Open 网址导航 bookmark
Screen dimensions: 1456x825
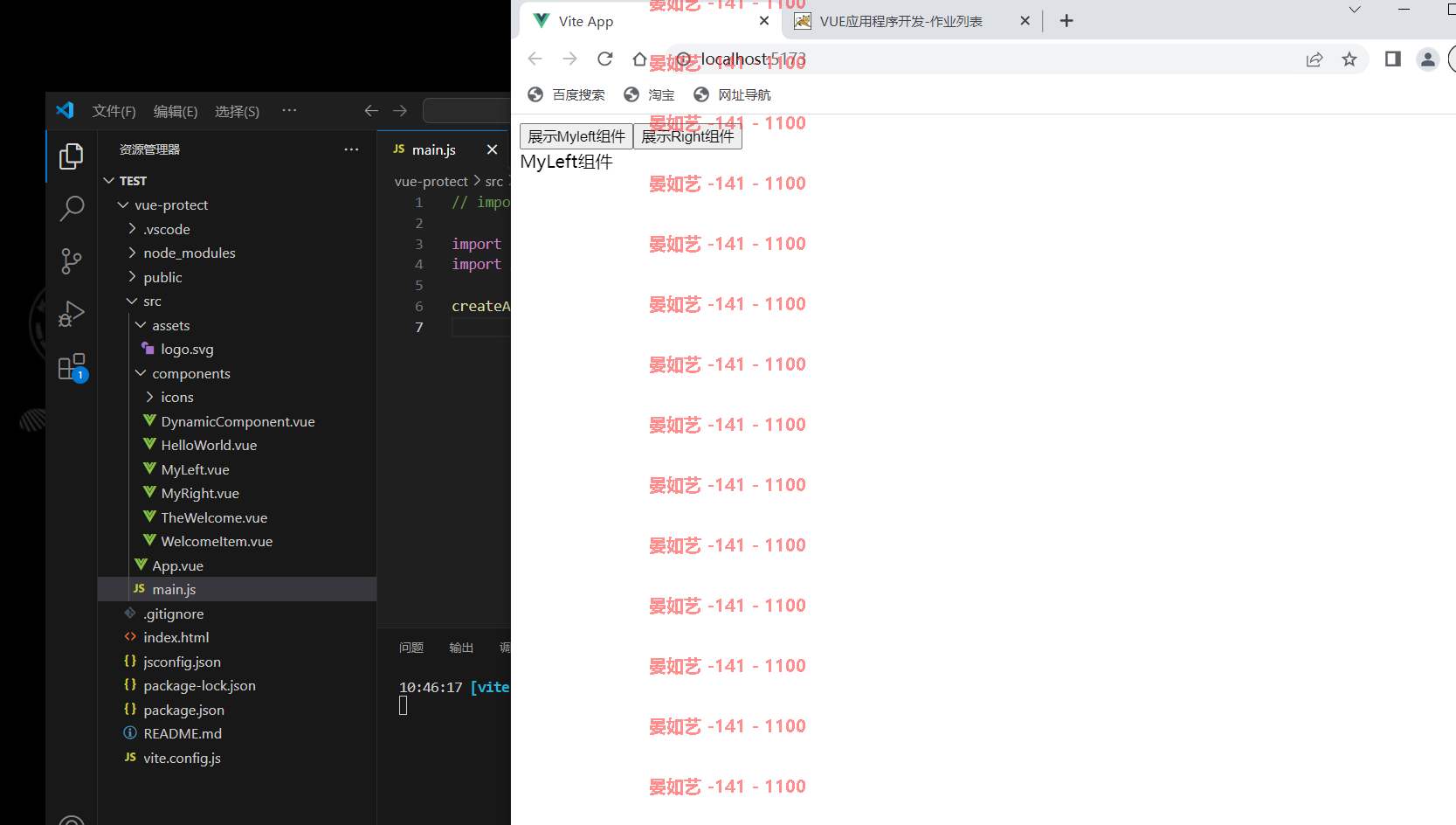click(732, 94)
